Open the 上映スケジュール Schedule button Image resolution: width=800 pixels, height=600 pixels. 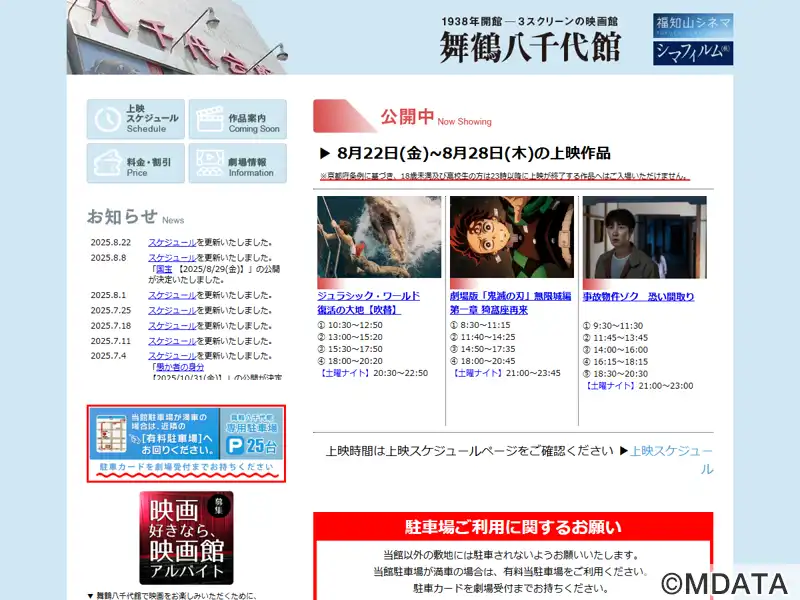point(136,119)
